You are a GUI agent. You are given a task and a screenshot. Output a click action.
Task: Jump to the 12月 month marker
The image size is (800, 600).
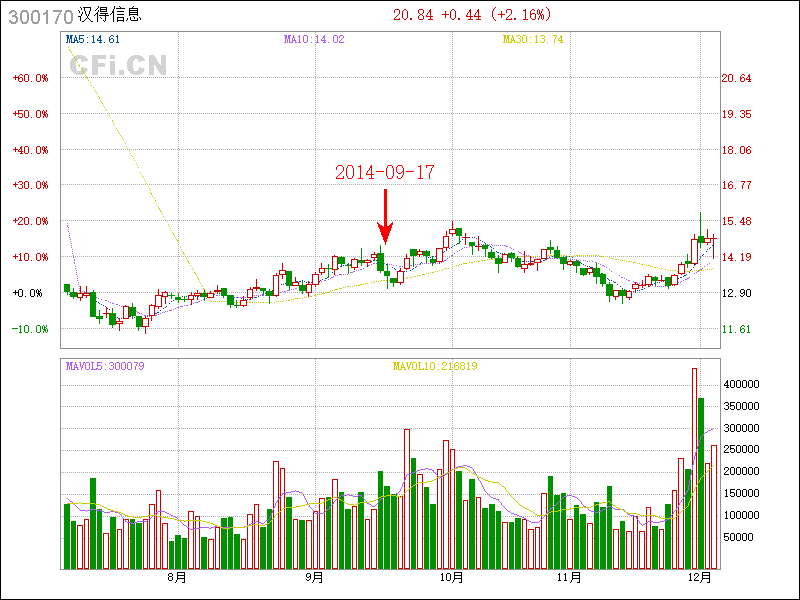coord(701,577)
